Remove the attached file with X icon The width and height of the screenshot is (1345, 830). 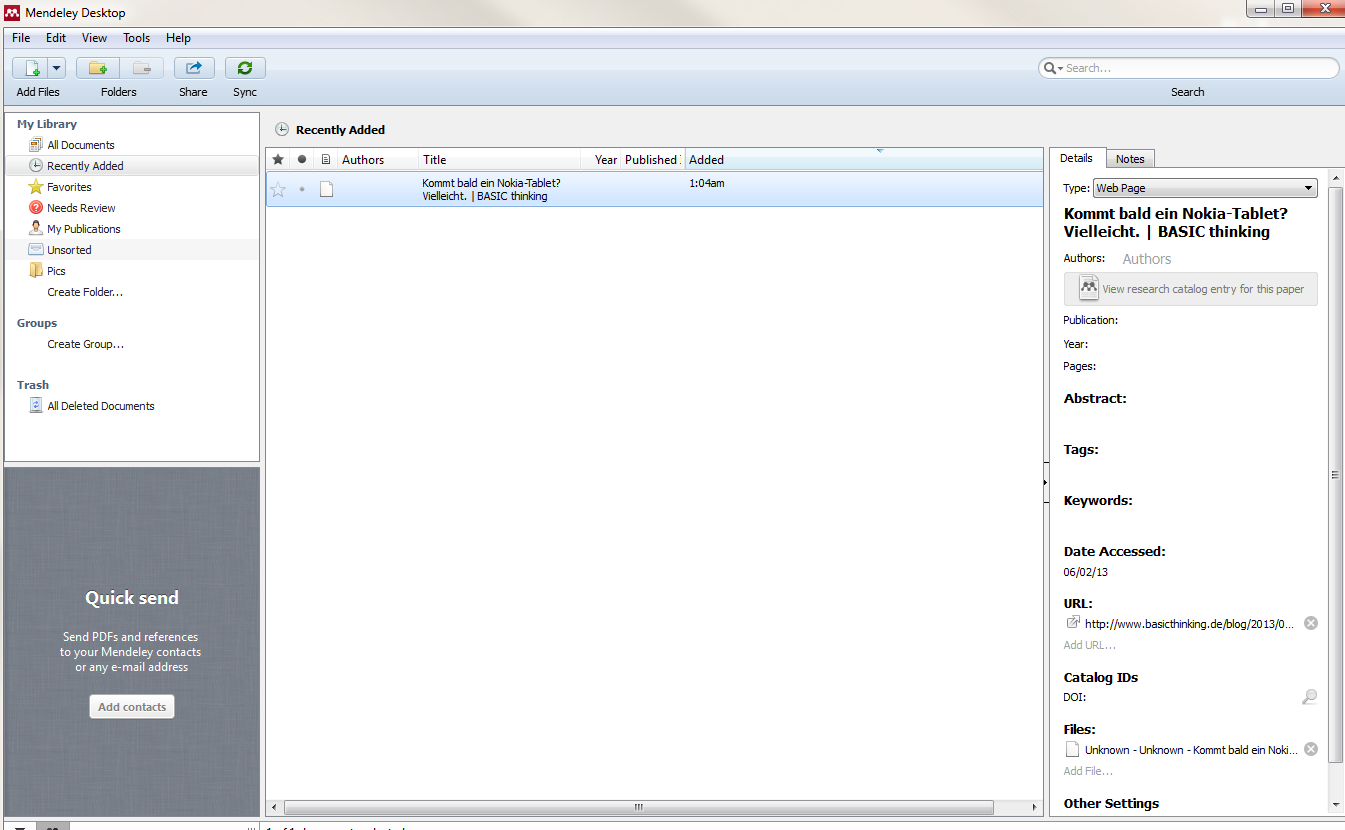pyautogui.click(x=1311, y=749)
